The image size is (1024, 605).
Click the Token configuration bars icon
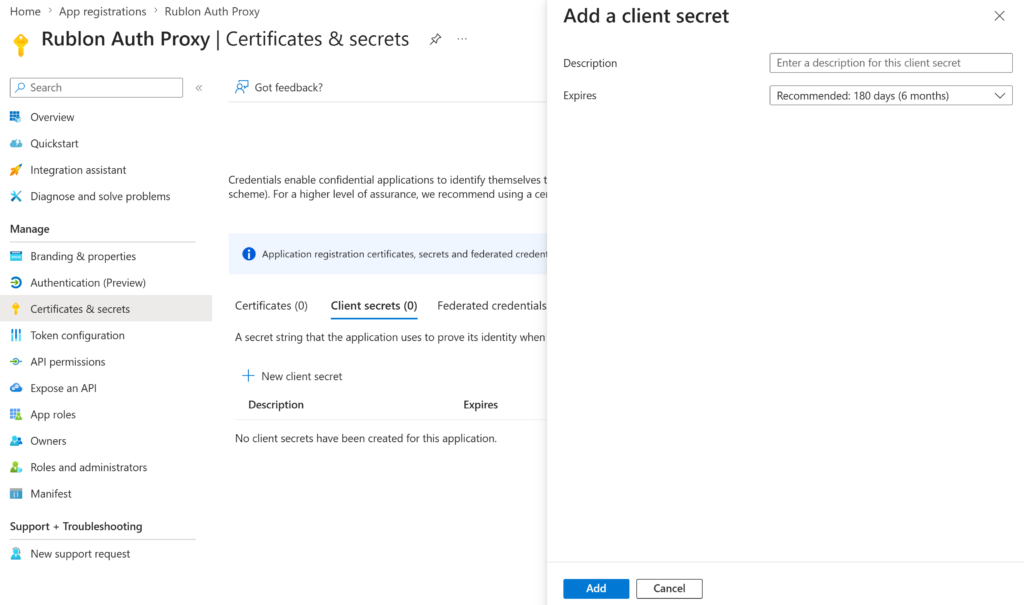(16, 335)
